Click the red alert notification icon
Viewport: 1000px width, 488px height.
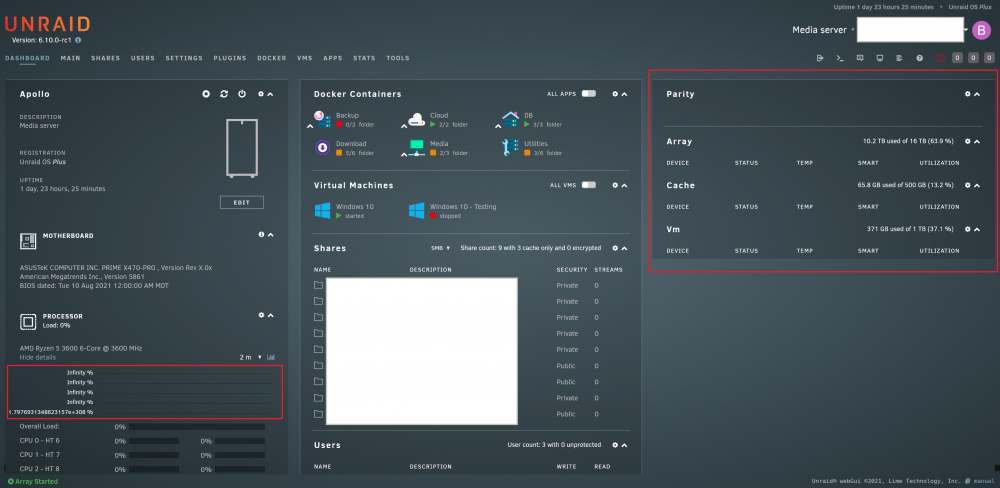tap(940, 58)
